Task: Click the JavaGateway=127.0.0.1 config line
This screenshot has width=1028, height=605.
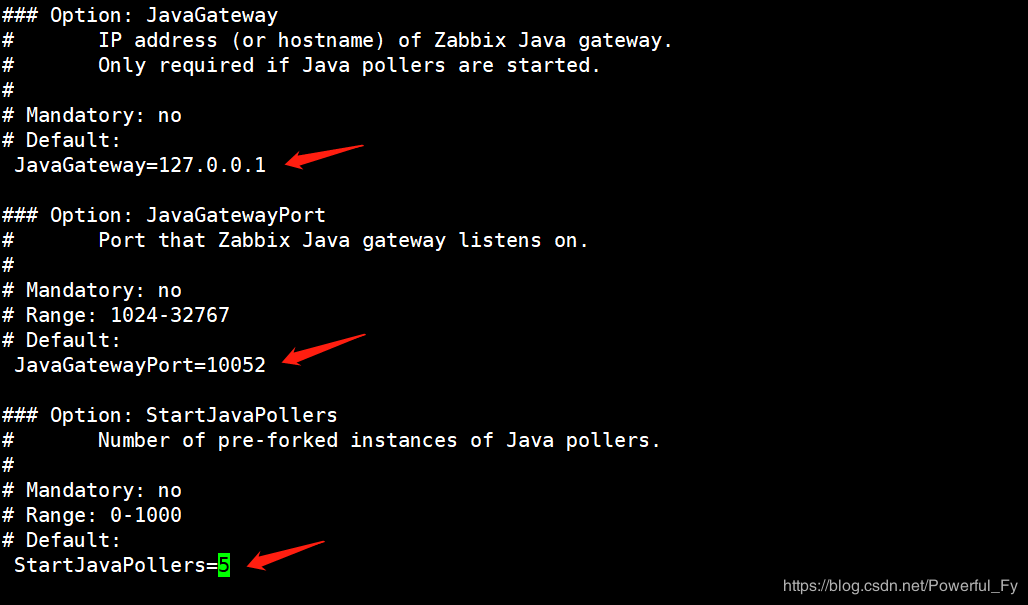Action: (x=140, y=165)
